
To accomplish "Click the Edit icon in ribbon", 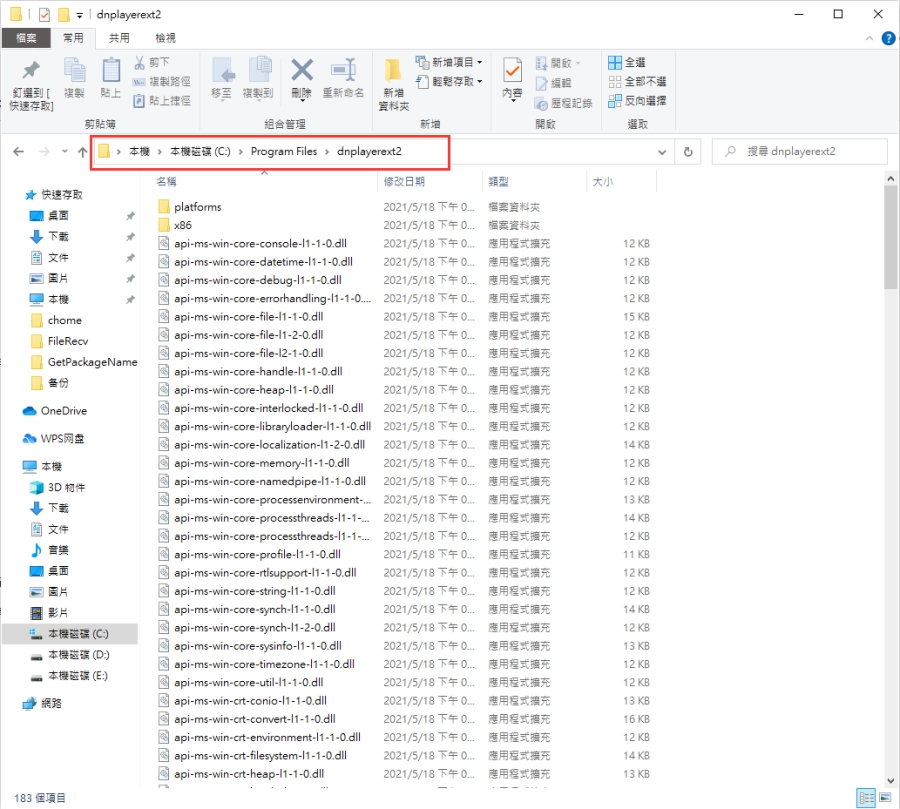I will pyautogui.click(x=542, y=83).
